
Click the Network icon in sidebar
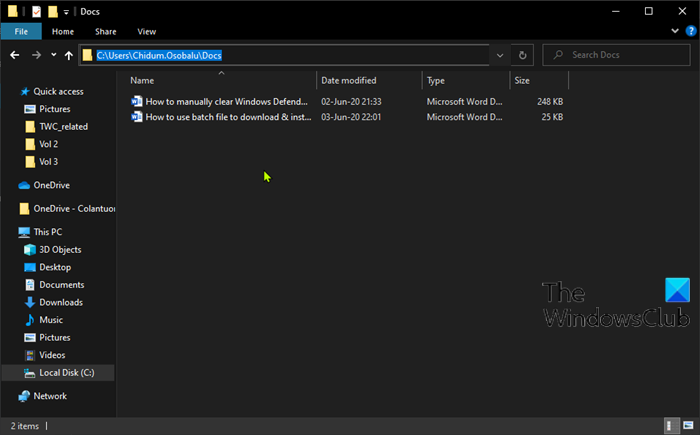tap(24, 396)
